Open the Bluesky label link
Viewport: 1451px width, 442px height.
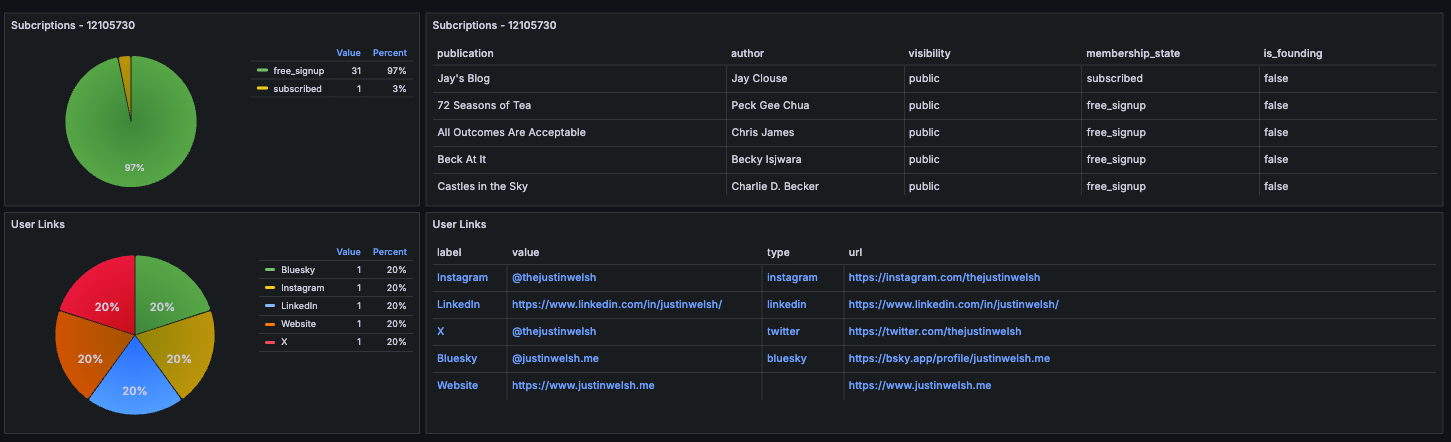point(457,358)
